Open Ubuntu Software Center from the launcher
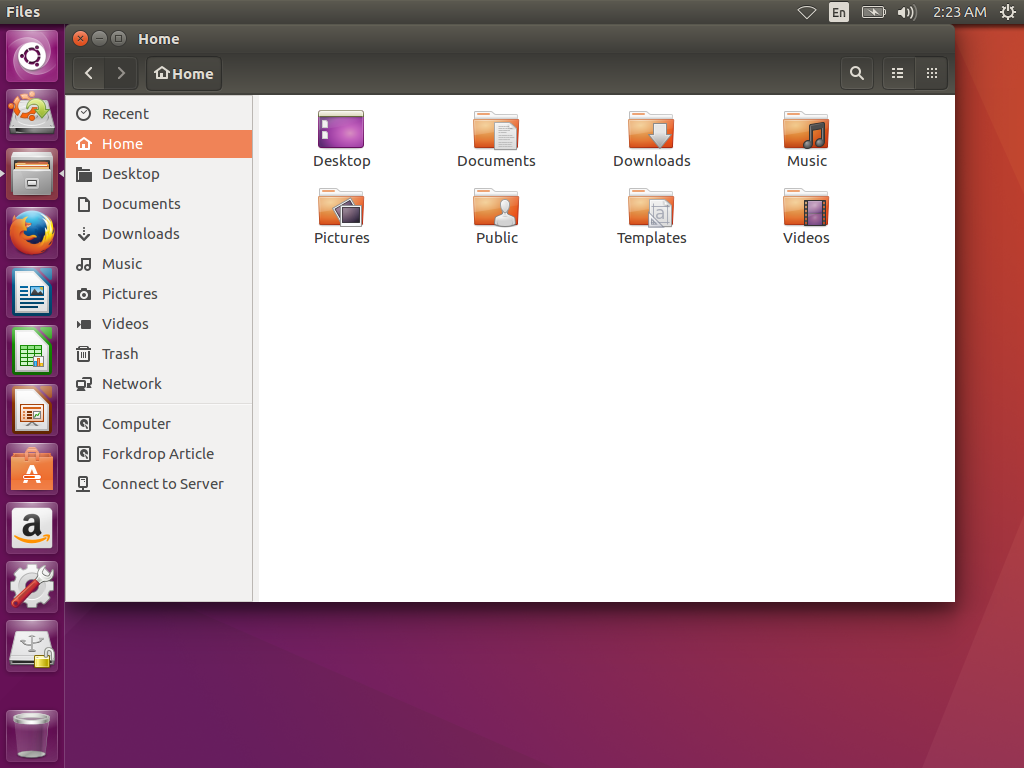 (x=32, y=468)
